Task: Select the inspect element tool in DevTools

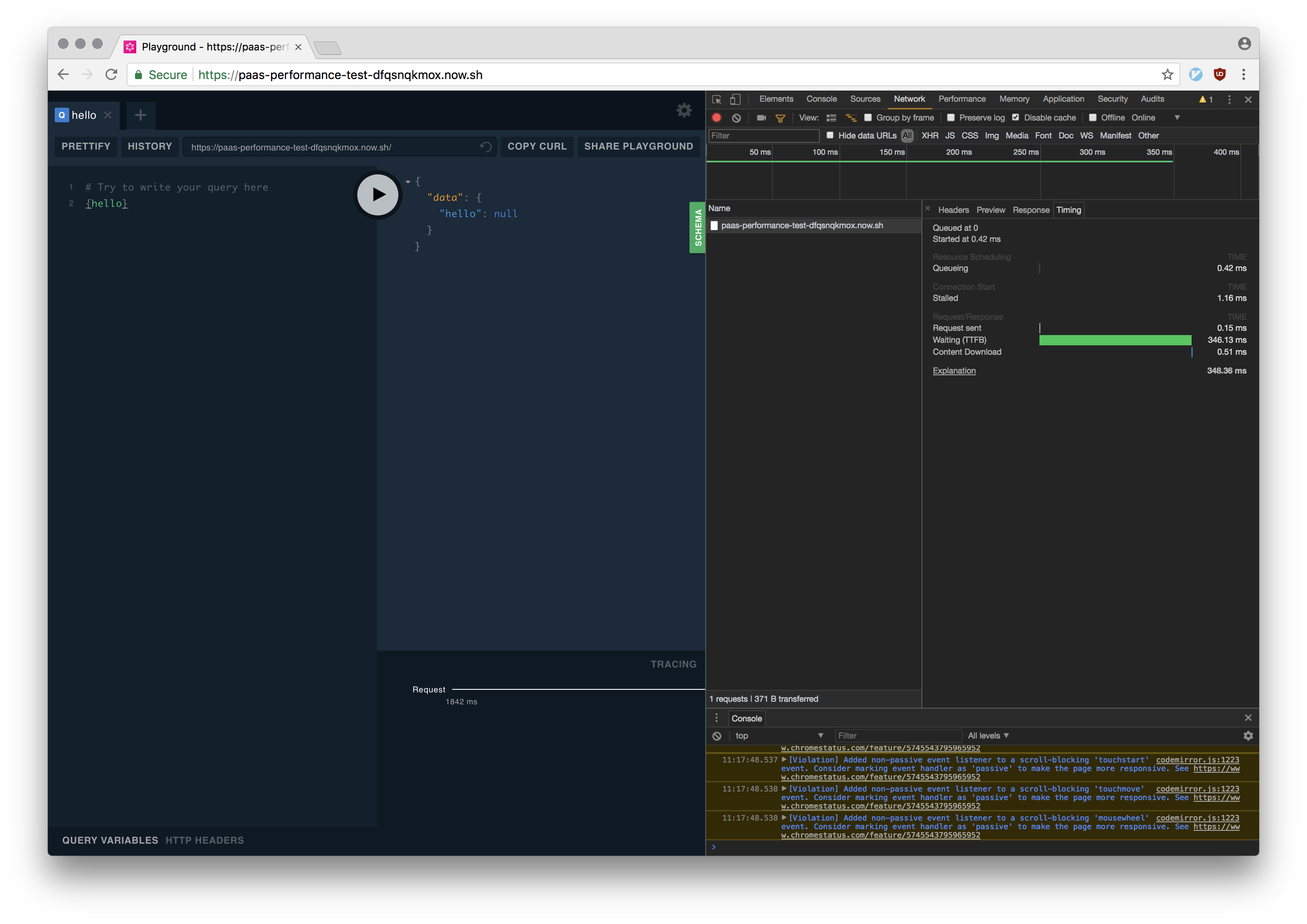Action: tap(716, 99)
